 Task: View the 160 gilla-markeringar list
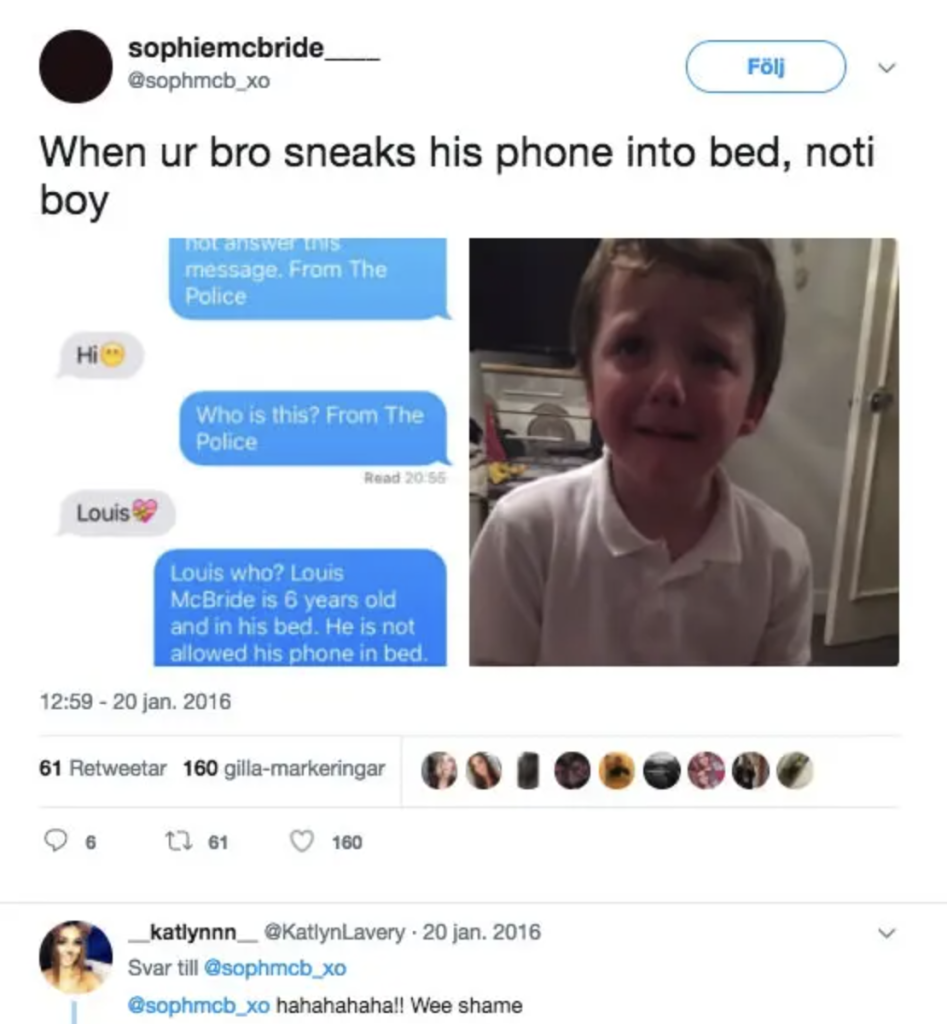(x=284, y=769)
